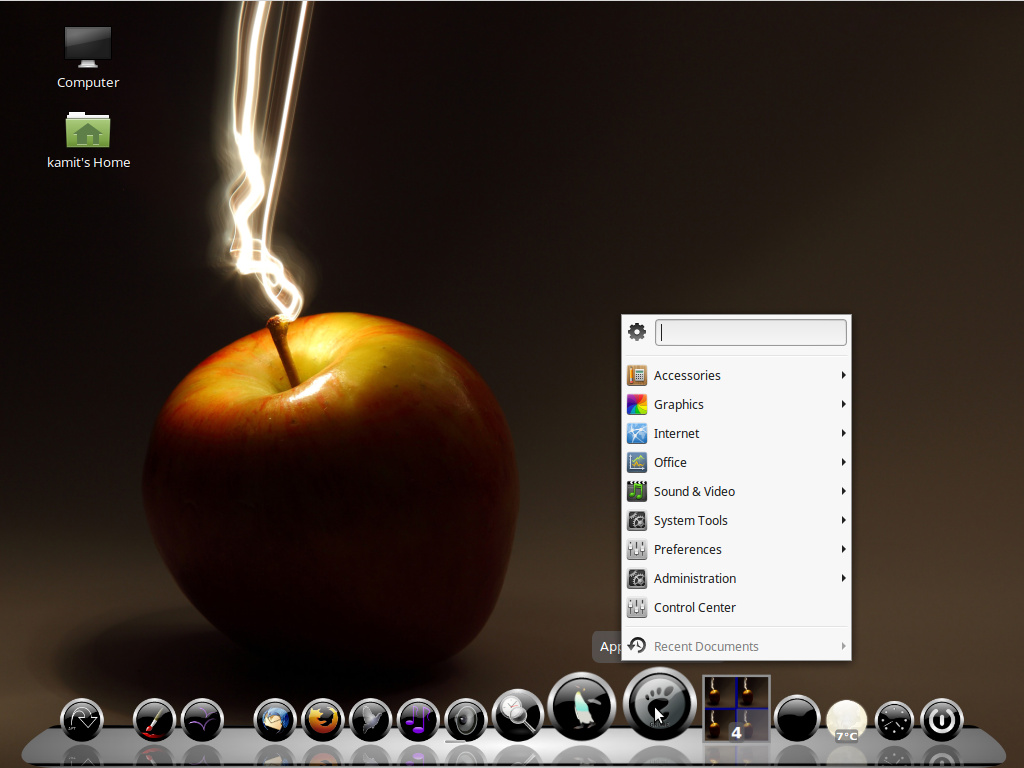Open the music player icon in the dock
Screen dimensions: 1024x768
click(417, 718)
